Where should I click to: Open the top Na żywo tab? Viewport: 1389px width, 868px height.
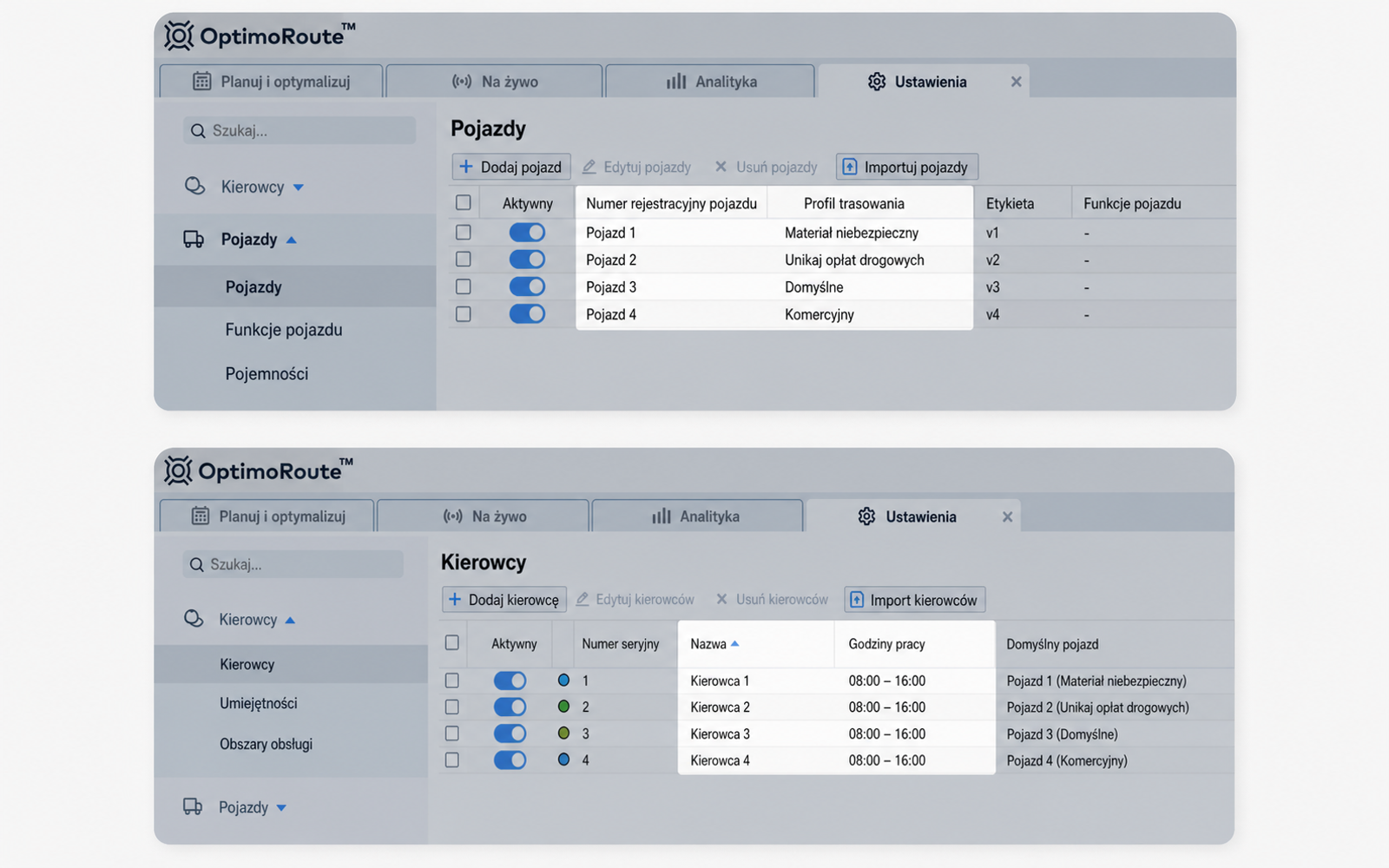click(x=494, y=82)
